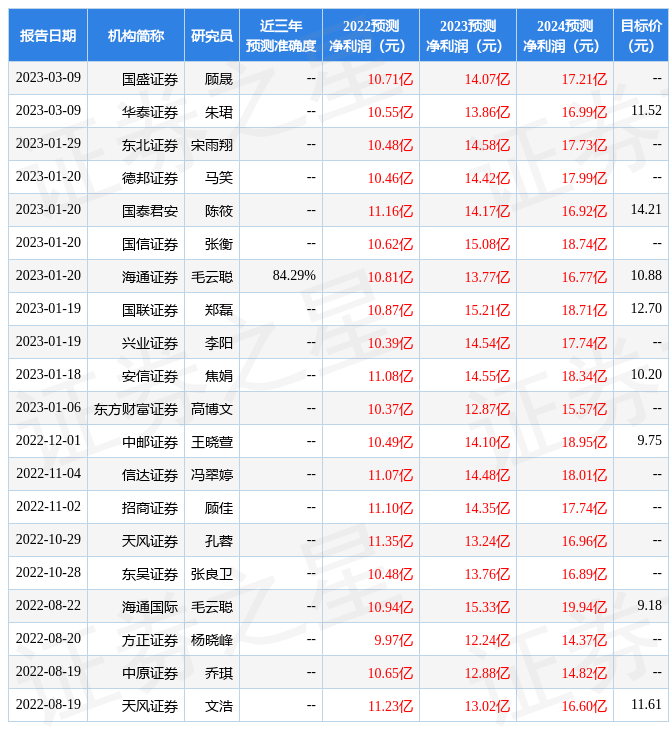This screenshot has height=730, width=669.
Task: Click target price 10.88
Action: (646, 276)
